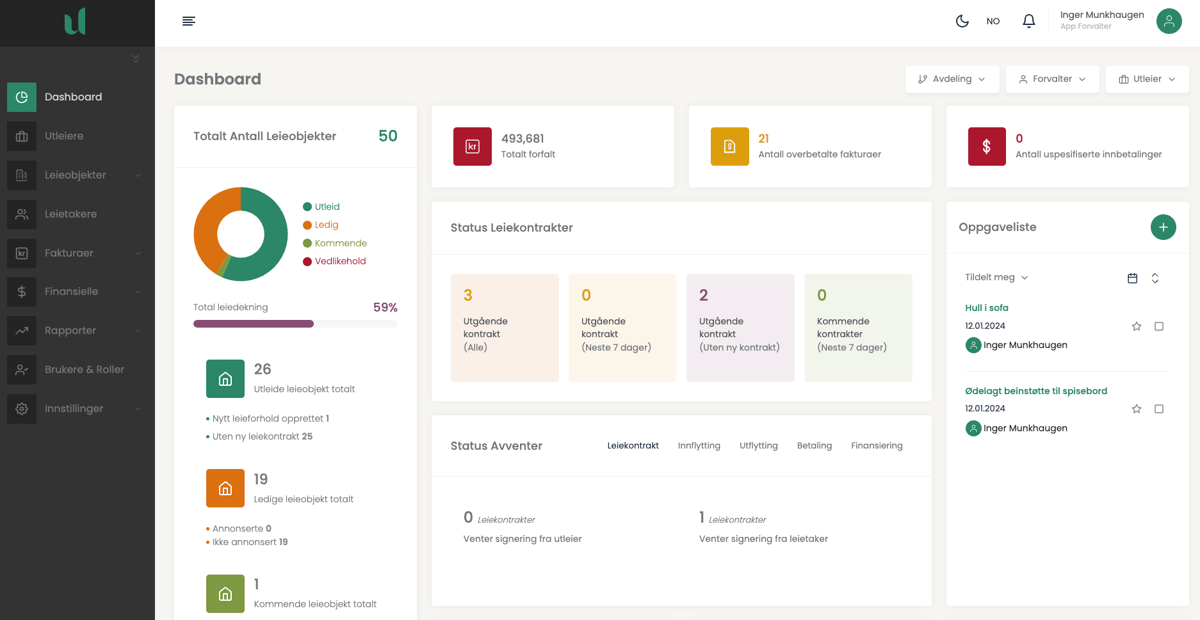Select the Betaling tab
Image resolution: width=1200 pixels, height=620 pixels.
tap(814, 446)
